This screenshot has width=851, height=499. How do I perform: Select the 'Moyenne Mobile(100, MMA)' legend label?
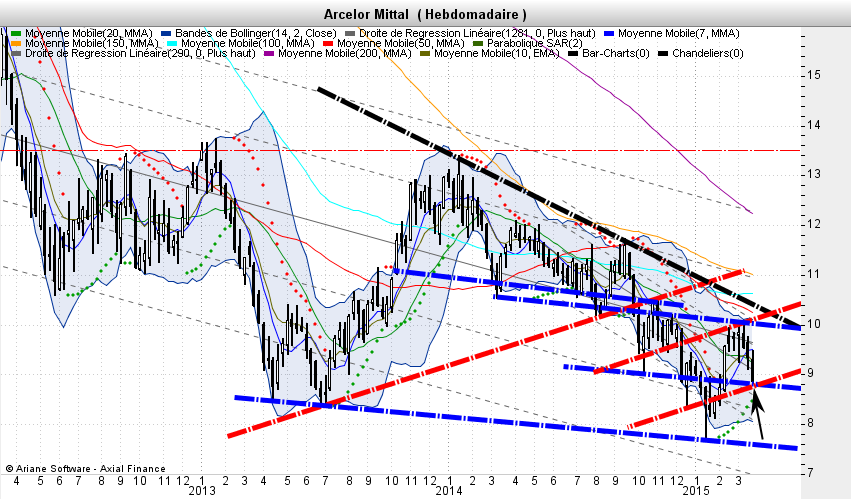[x=248, y=43]
